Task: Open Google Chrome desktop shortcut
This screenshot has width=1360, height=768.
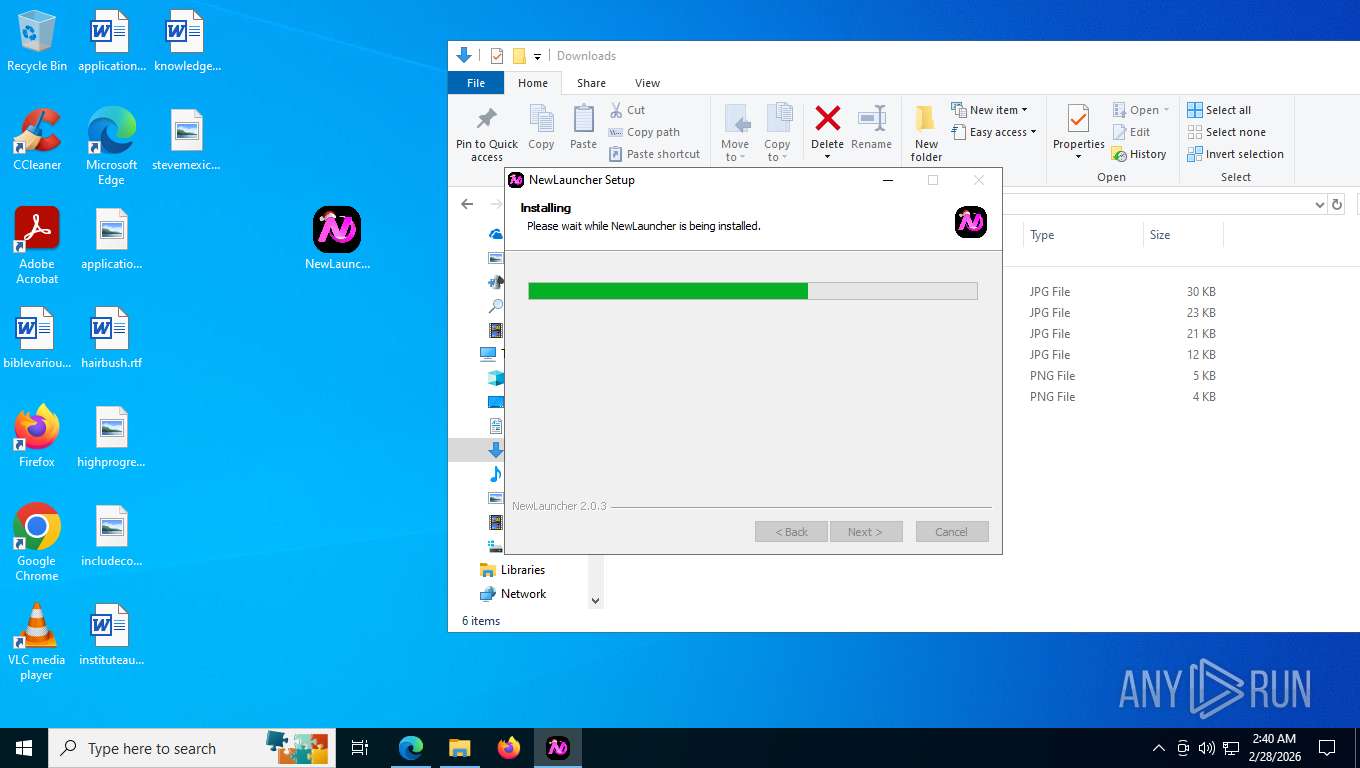Action: click(x=37, y=543)
